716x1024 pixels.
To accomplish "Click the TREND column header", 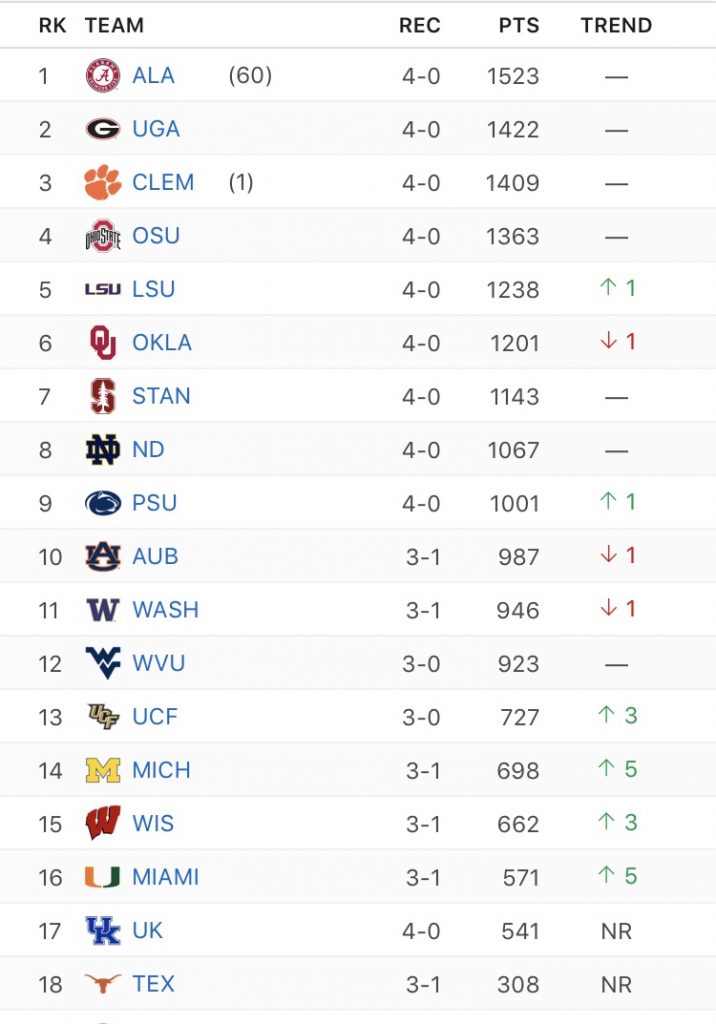I will click(x=617, y=25).
